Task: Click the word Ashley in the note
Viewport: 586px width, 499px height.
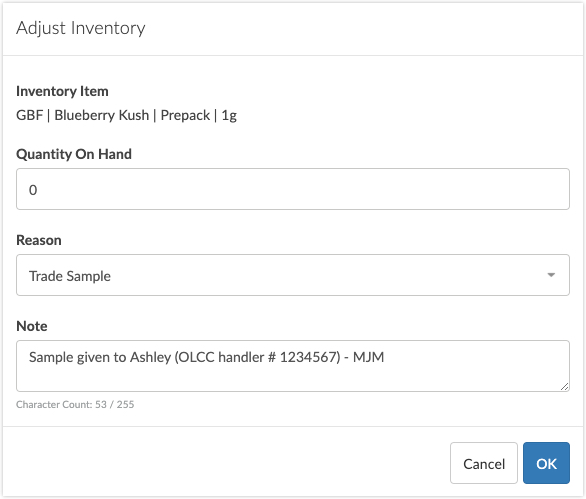Action: (151, 357)
